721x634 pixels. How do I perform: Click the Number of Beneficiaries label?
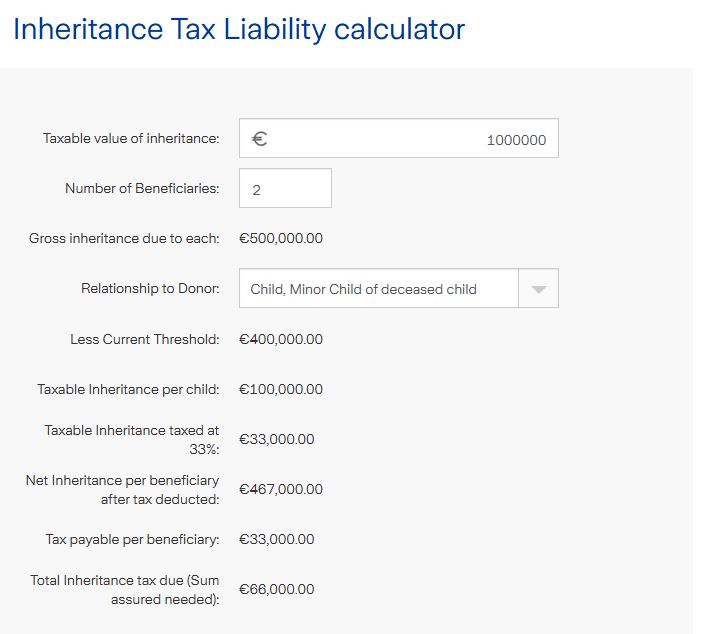point(142,189)
